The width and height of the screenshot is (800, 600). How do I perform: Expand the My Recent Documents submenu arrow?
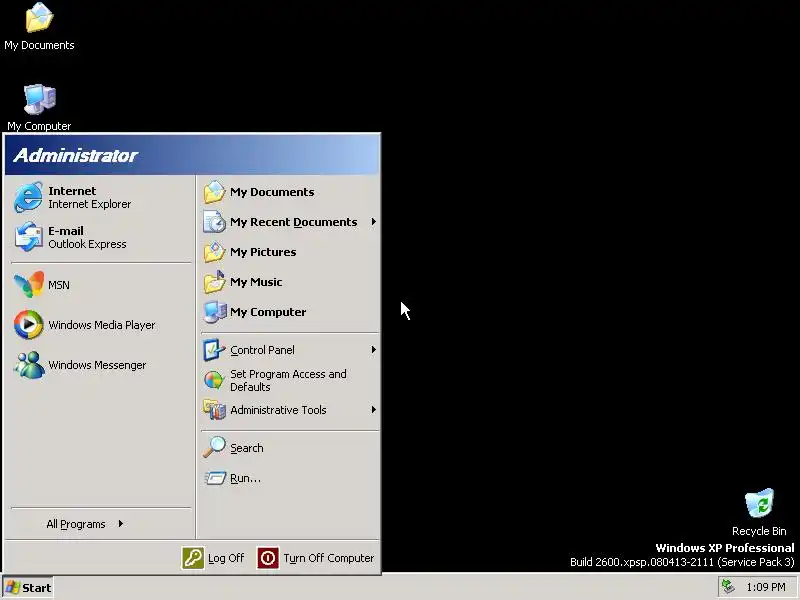(x=373, y=222)
